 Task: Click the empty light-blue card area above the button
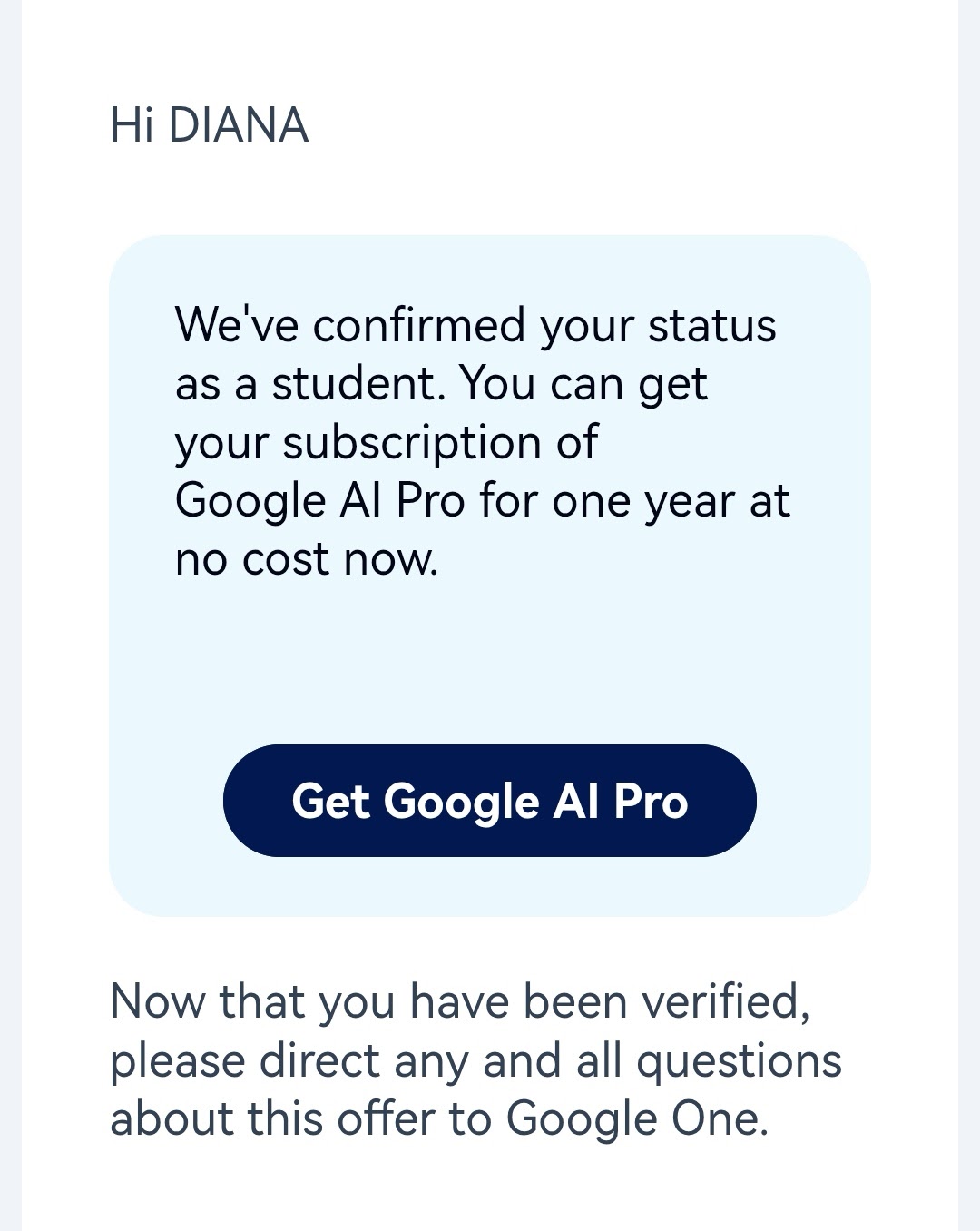coord(490,663)
